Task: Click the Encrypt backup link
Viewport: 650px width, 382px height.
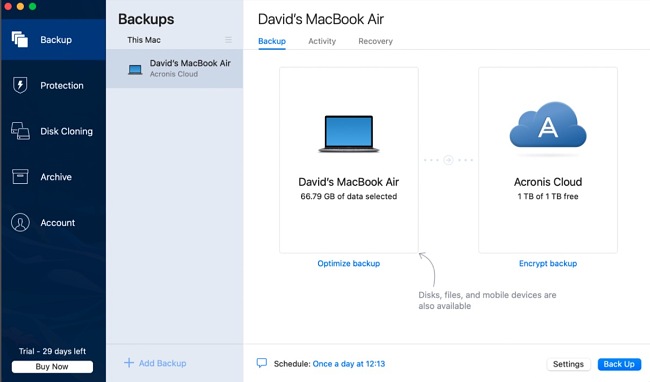Action: tap(548, 264)
